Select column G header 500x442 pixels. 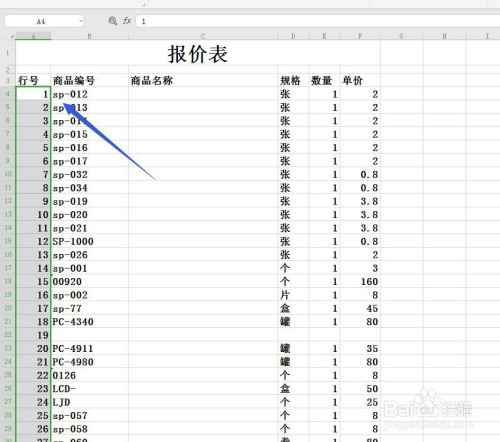point(402,36)
